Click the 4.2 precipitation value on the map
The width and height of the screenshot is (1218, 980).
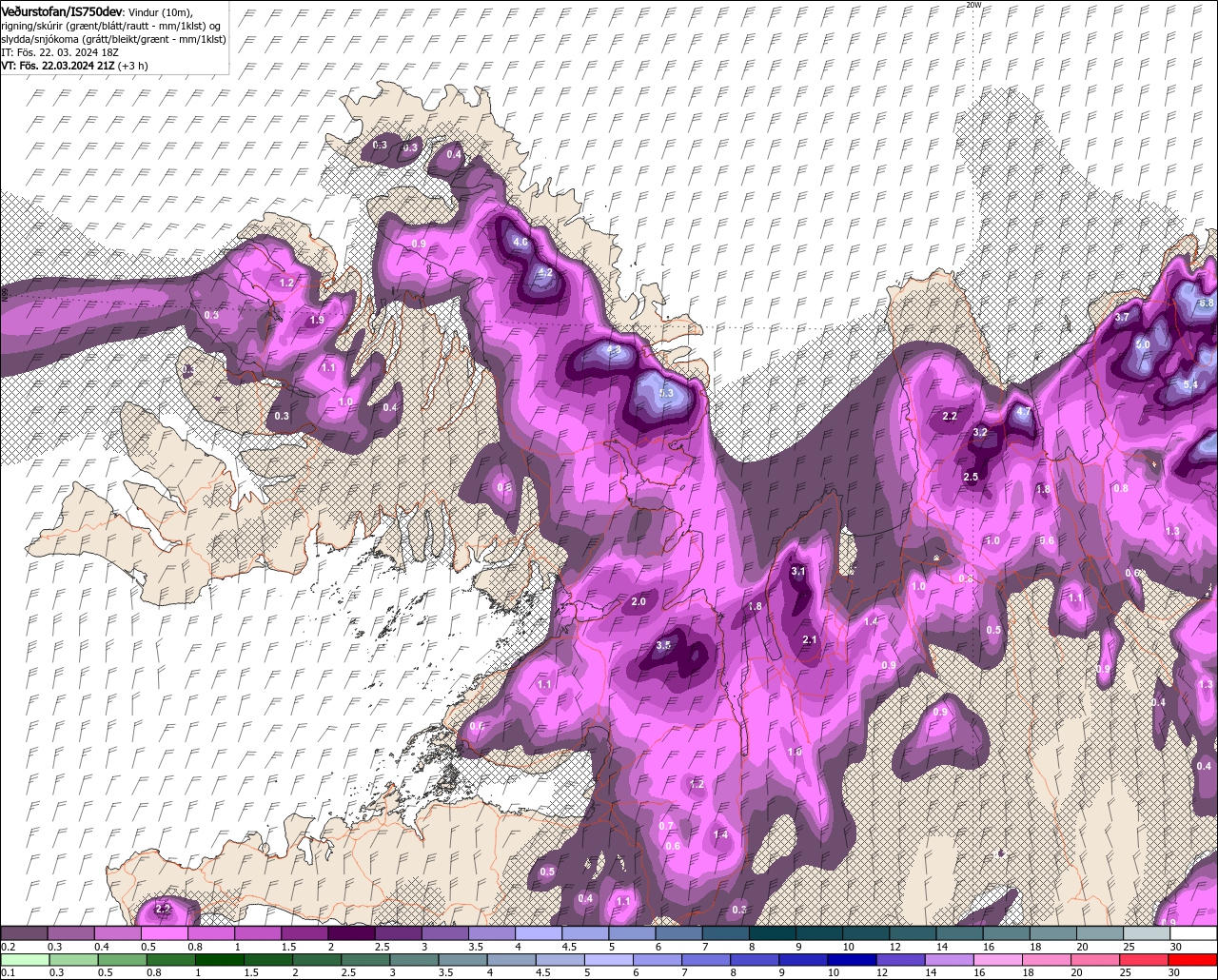coord(545,272)
